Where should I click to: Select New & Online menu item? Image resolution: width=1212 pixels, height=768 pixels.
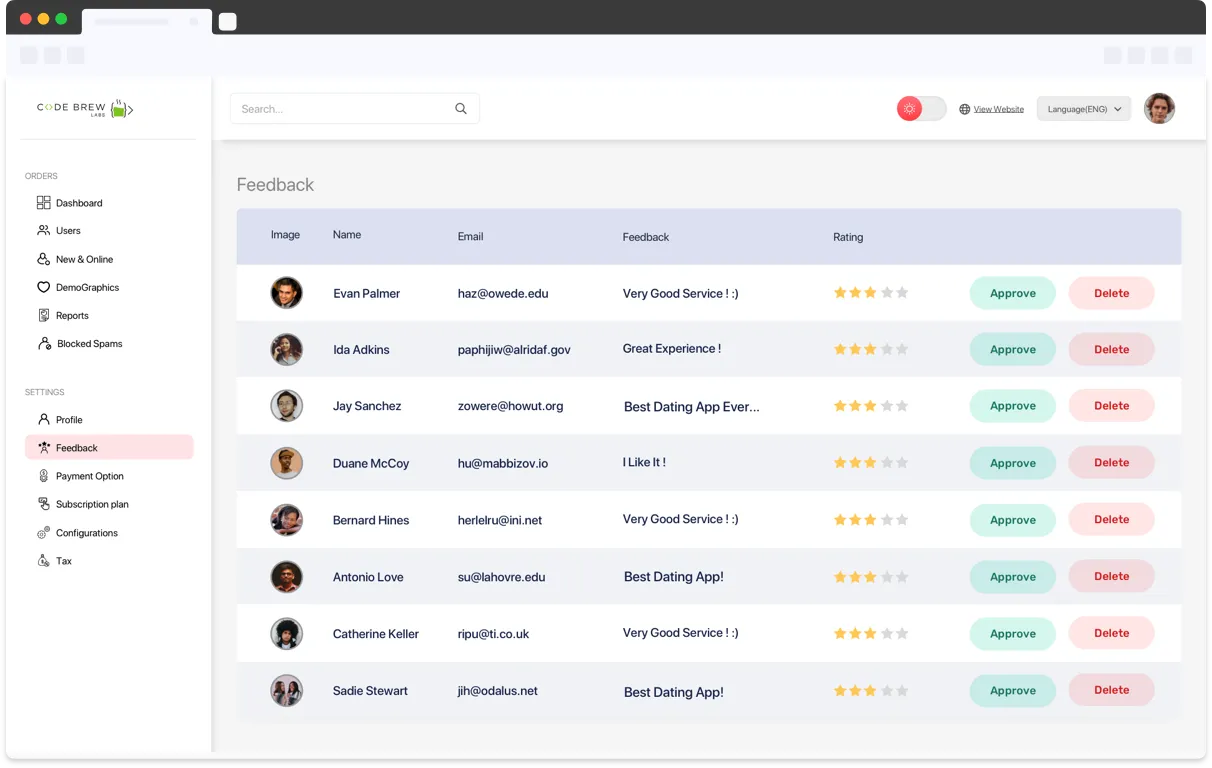(x=84, y=259)
